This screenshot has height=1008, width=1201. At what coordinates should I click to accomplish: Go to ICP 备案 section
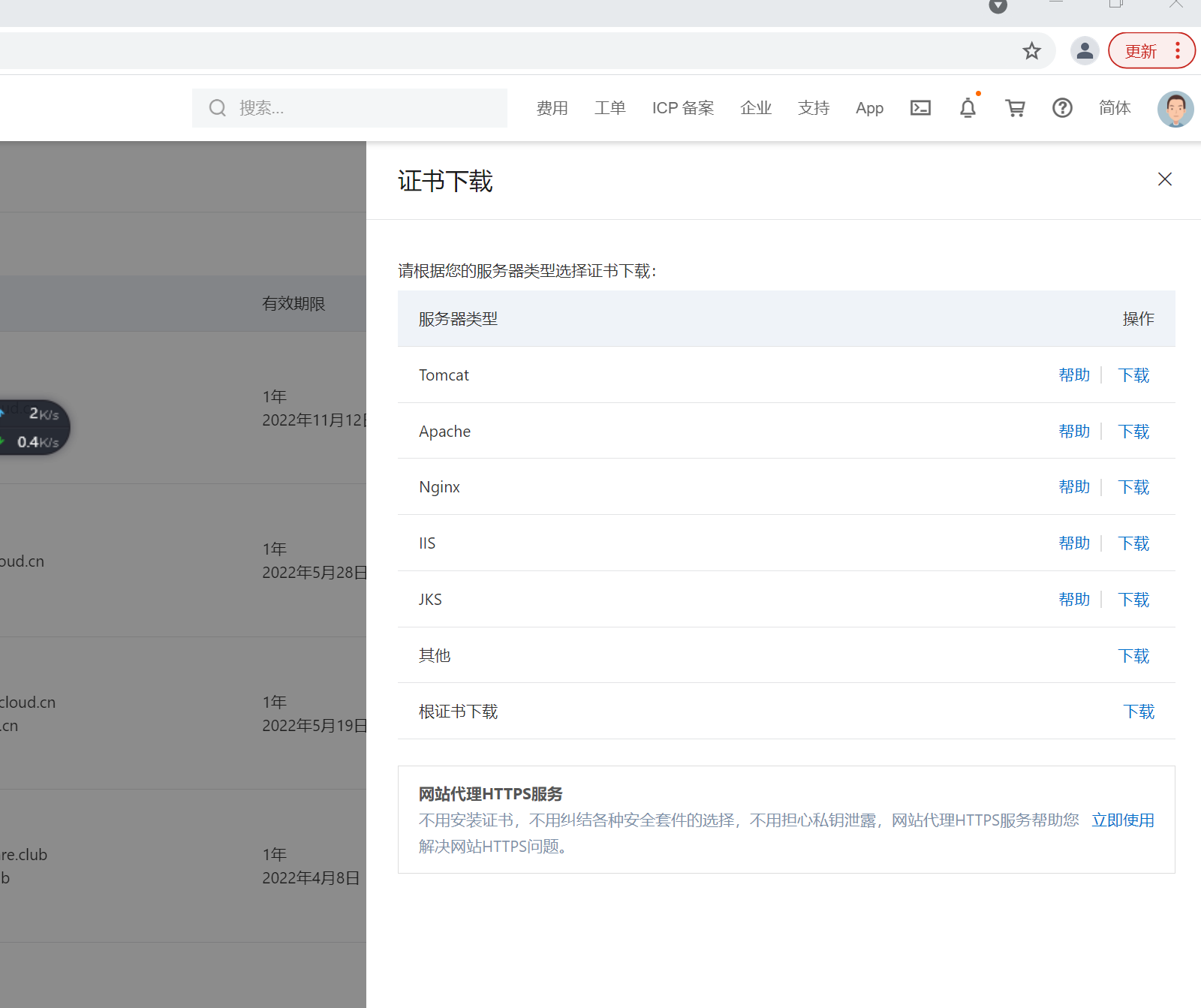682,107
